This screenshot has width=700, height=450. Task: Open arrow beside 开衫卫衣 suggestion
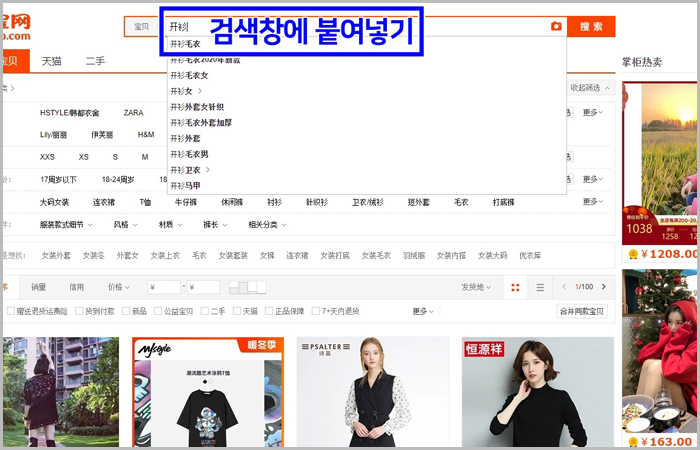tap(208, 170)
